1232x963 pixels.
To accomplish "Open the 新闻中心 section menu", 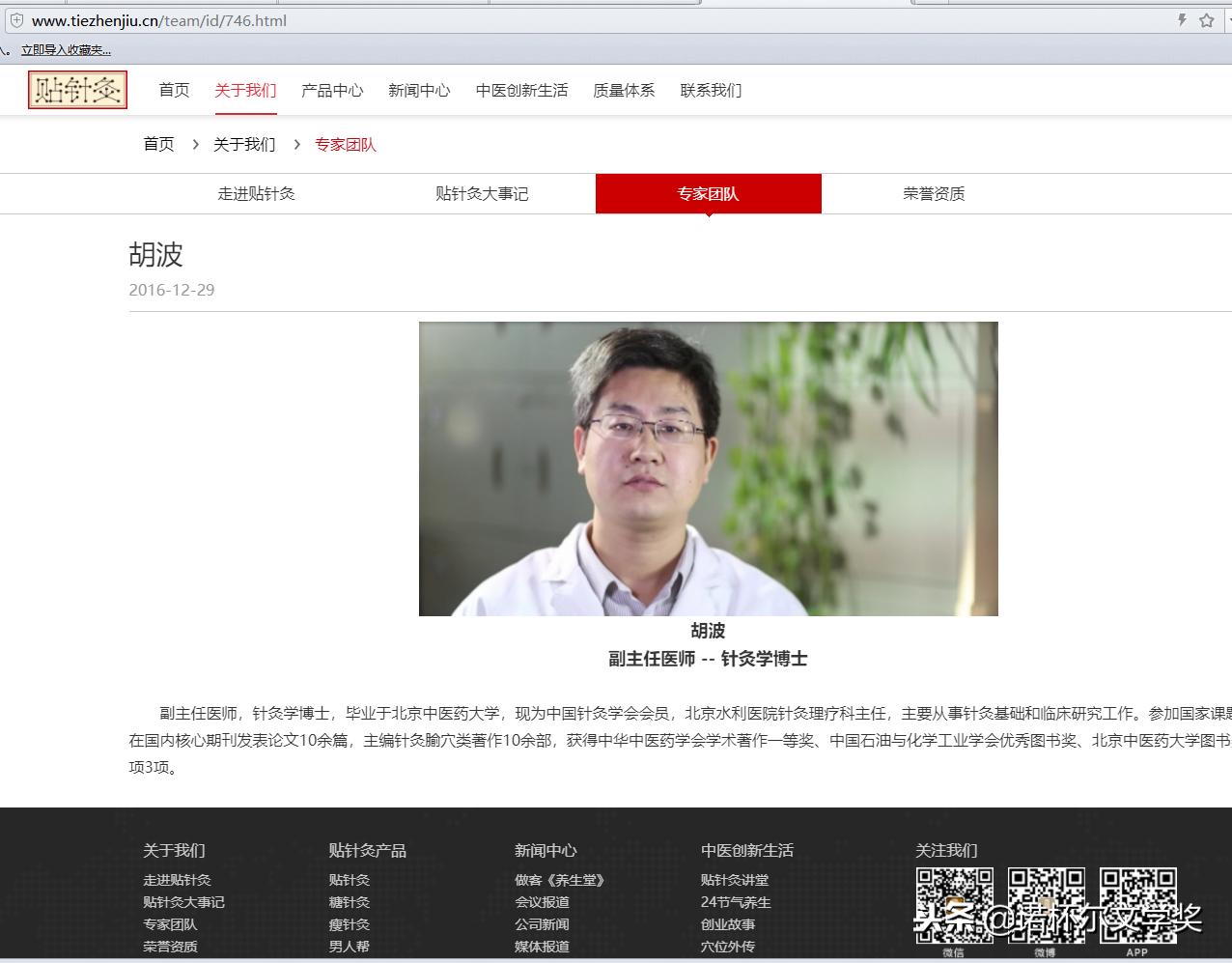I will [x=419, y=90].
